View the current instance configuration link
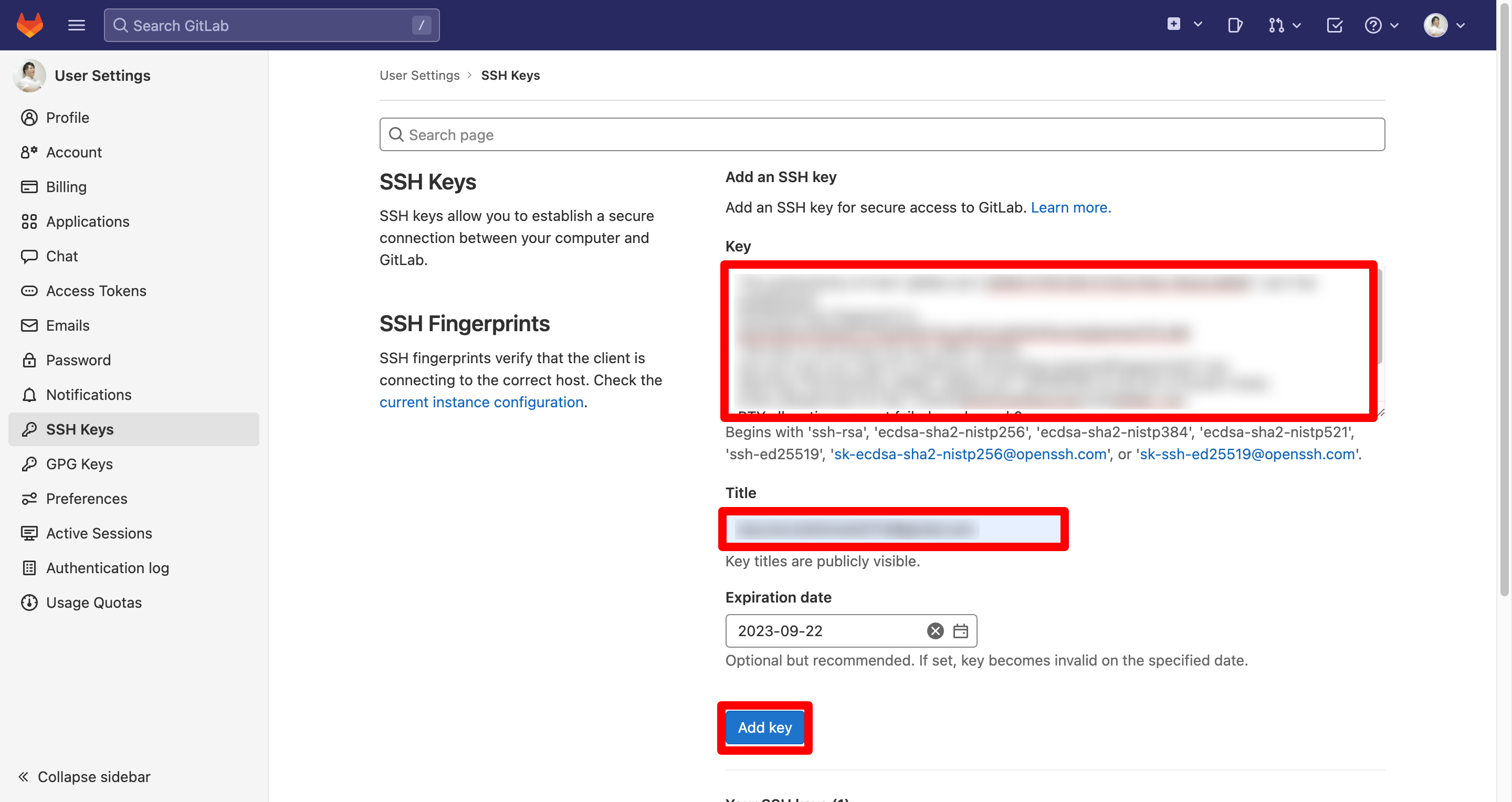The height and width of the screenshot is (802, 1512). (x=481, y=402)
